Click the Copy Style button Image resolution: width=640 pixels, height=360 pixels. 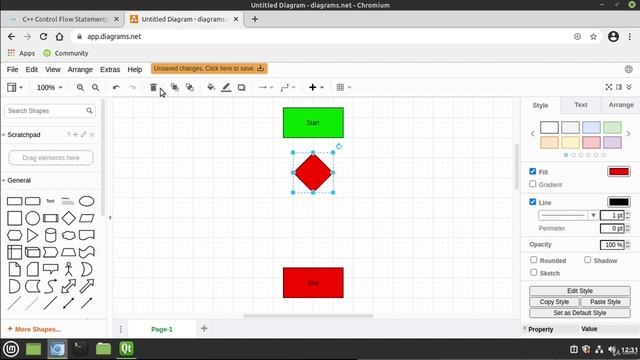click(554, 302)
